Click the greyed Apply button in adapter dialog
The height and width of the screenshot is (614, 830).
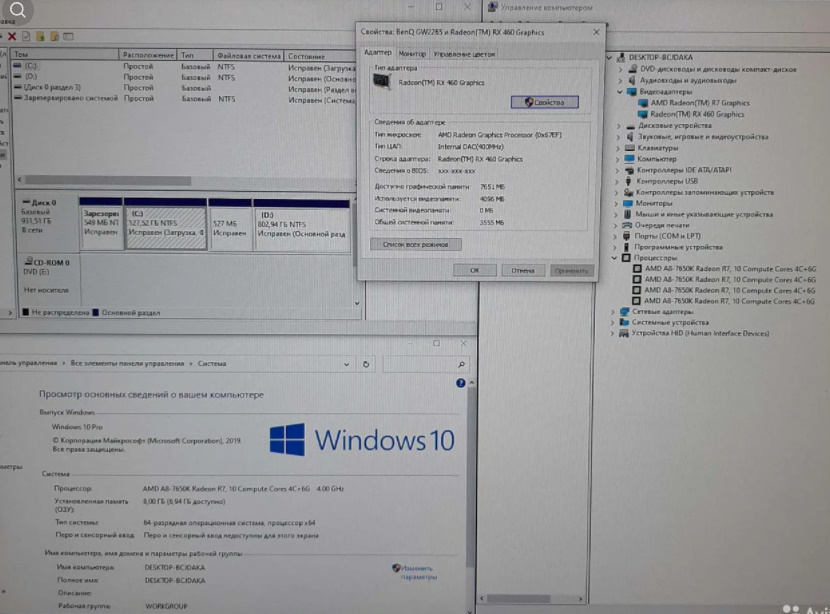(x=571, y=270)
